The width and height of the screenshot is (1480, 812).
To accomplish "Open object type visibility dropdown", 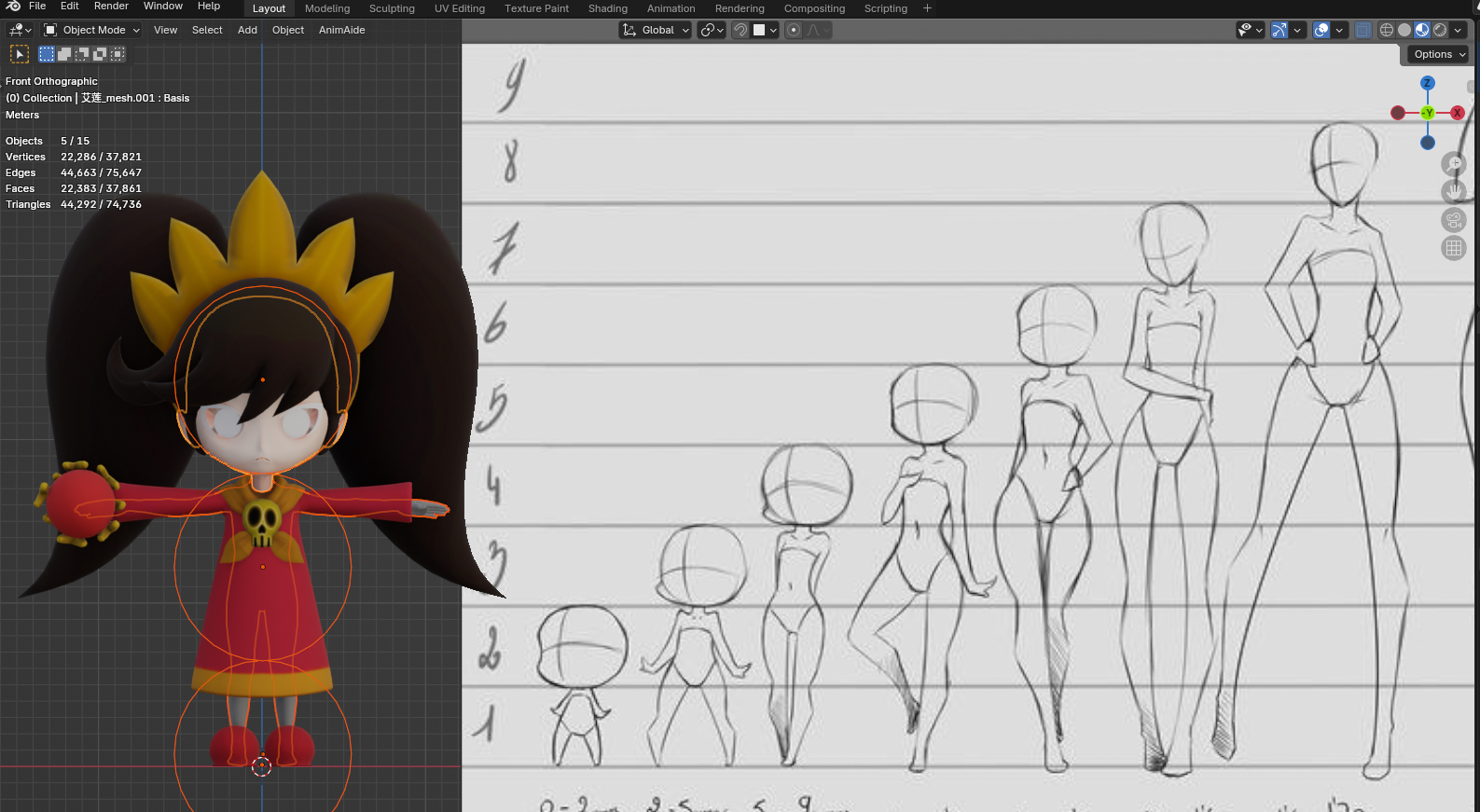I will tap(1250, 30).
